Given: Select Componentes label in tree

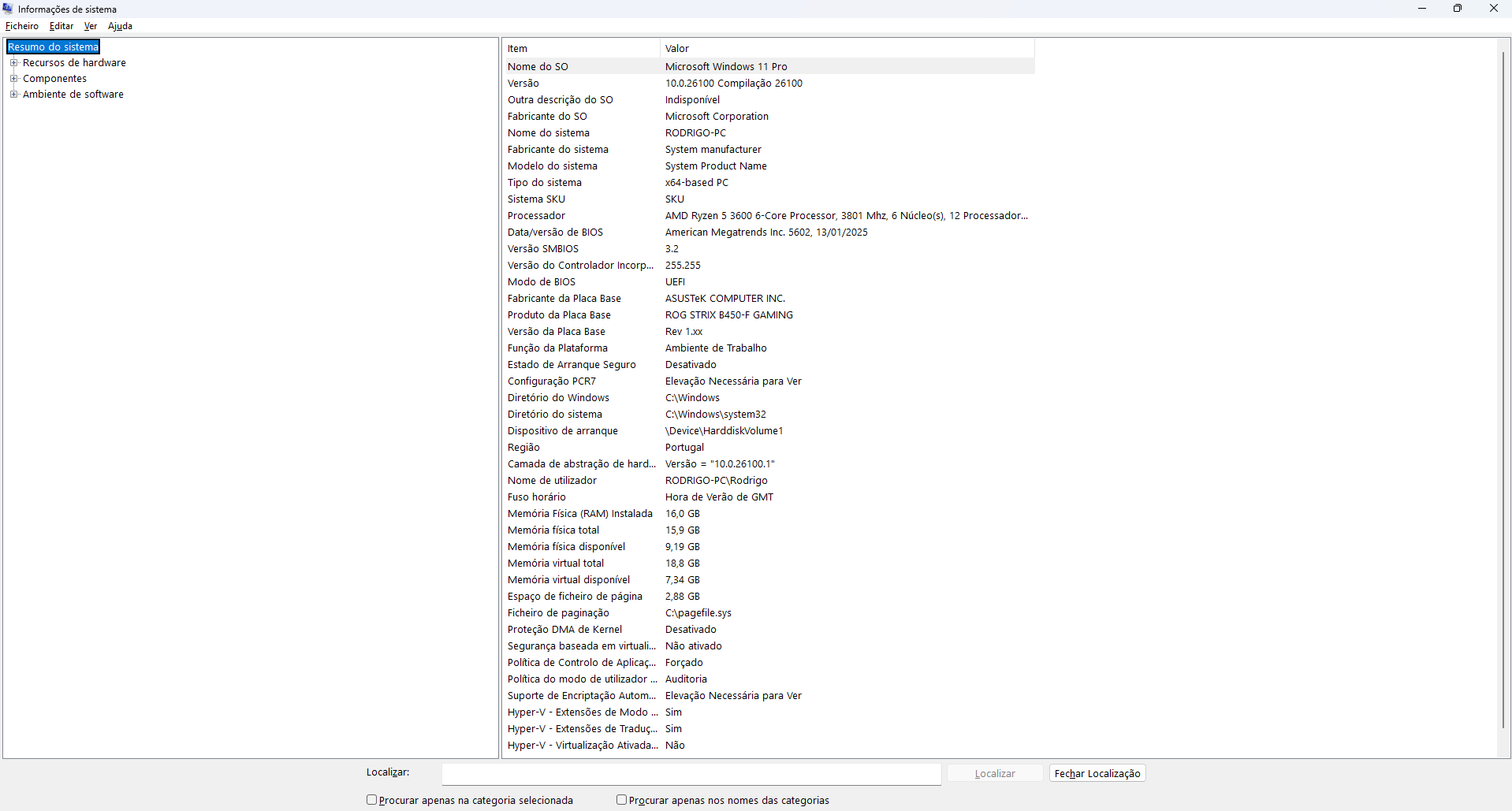Looking at the screenshot, I should click(x=54, y=79).
